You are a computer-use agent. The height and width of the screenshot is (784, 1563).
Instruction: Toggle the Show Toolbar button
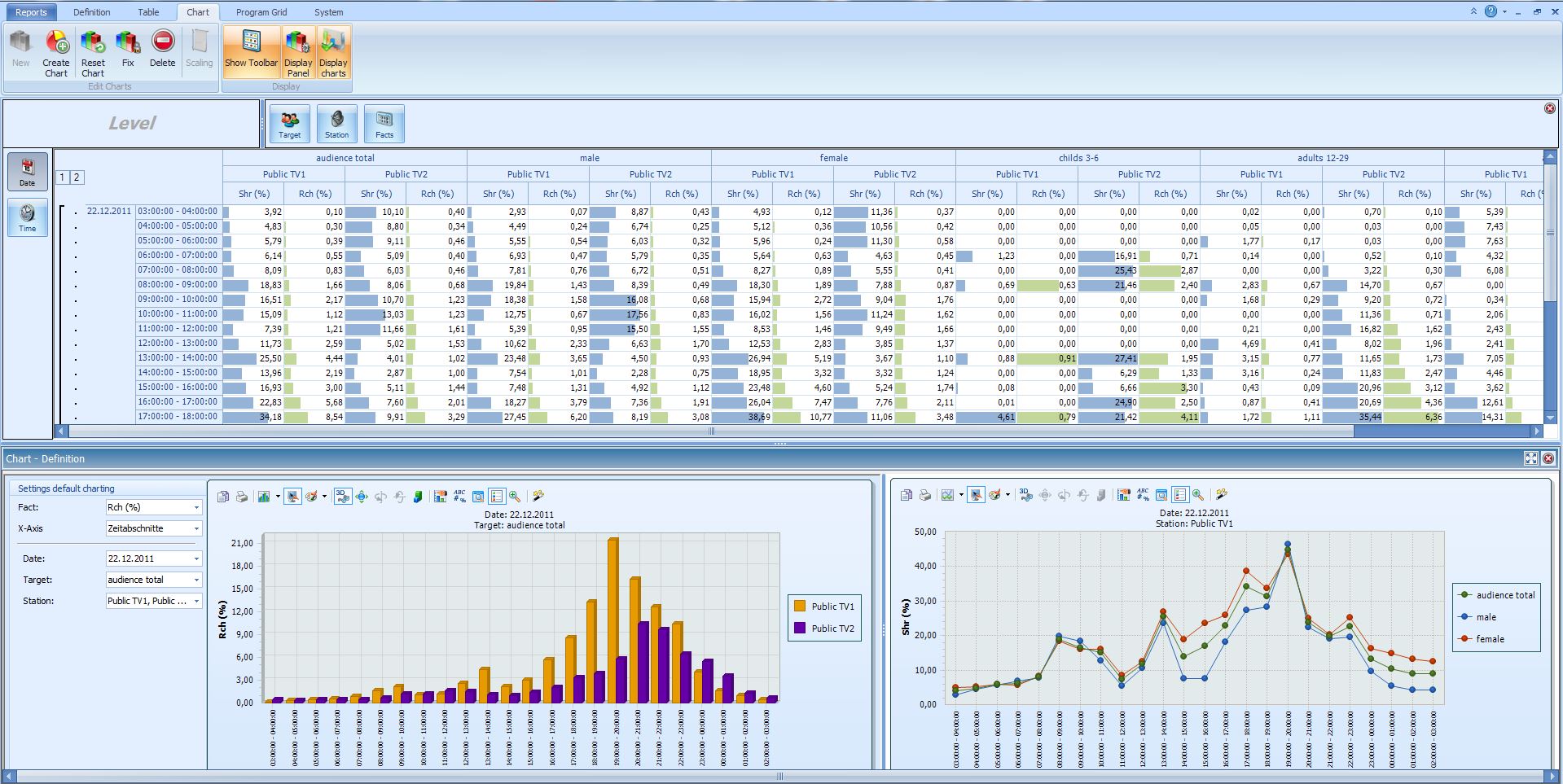coord(252,51)
